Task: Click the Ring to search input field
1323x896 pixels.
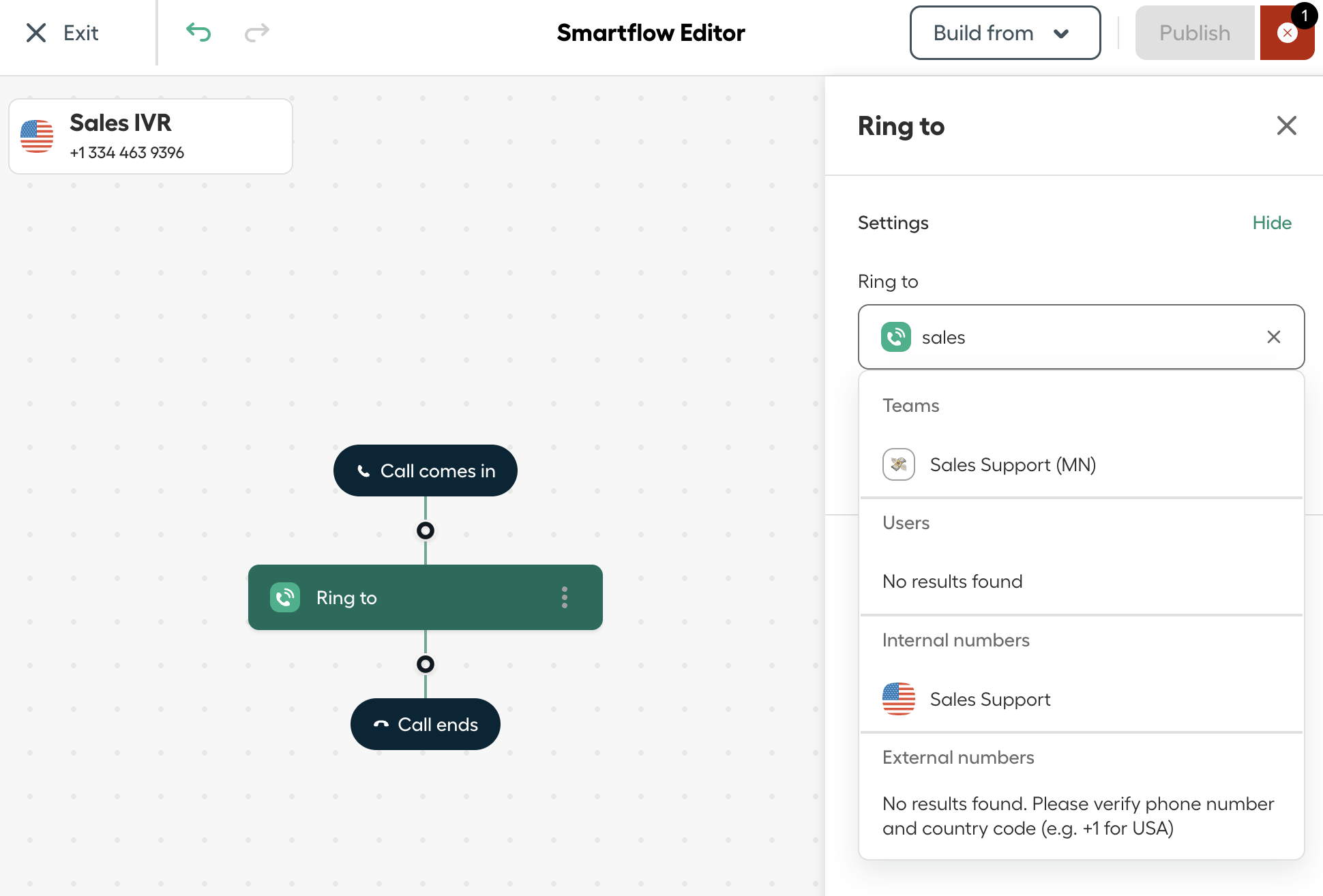Action: click(x=1082, y=337)
